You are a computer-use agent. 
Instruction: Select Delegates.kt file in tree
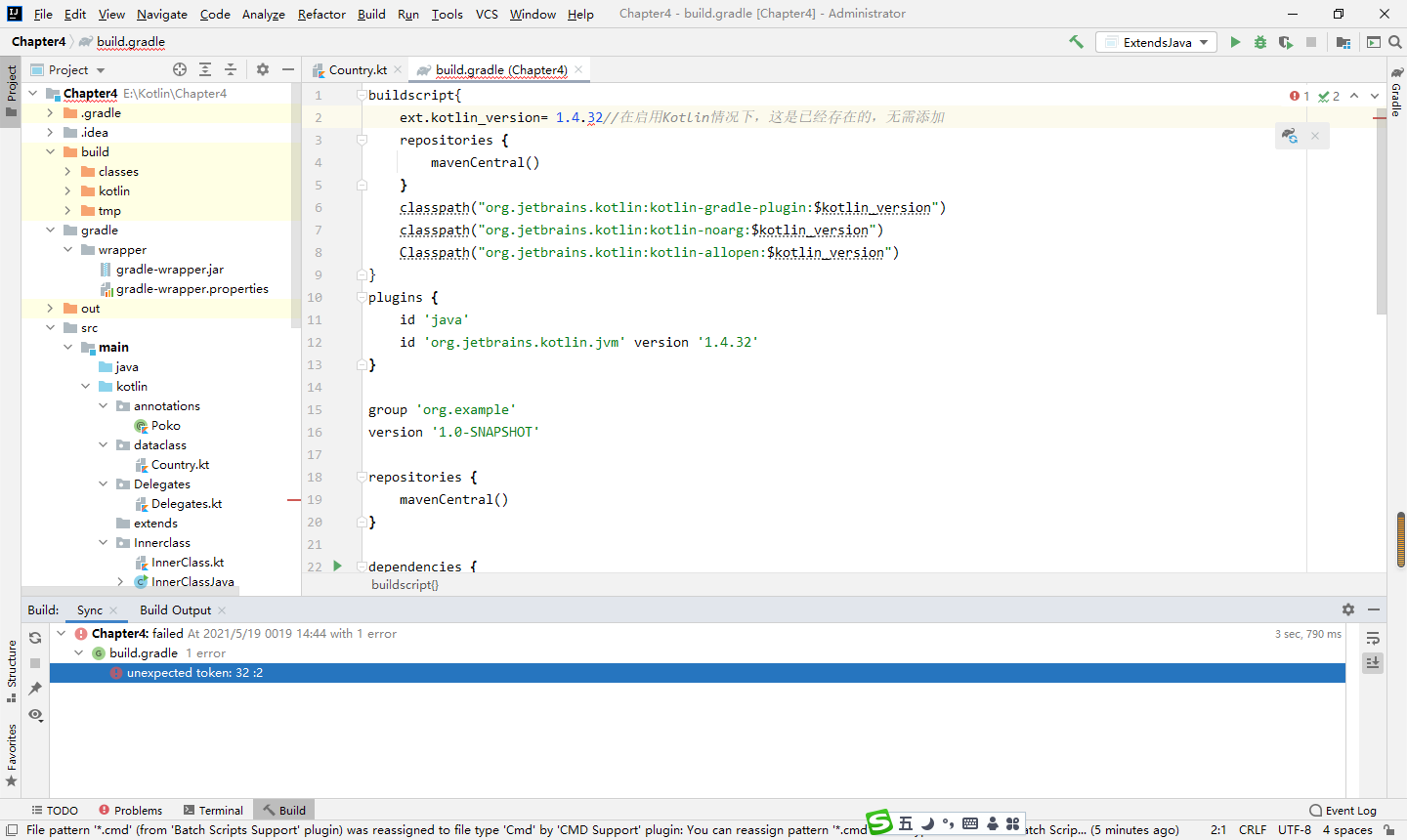(186, 503)
